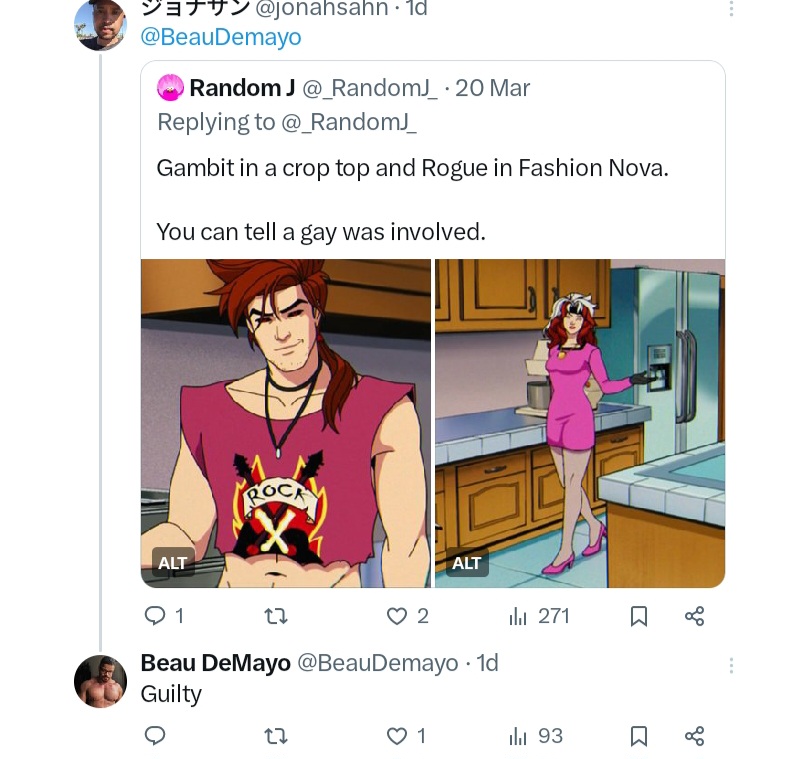Bookmark the Random J quoted tweet
800x759 pixels.
639,616
